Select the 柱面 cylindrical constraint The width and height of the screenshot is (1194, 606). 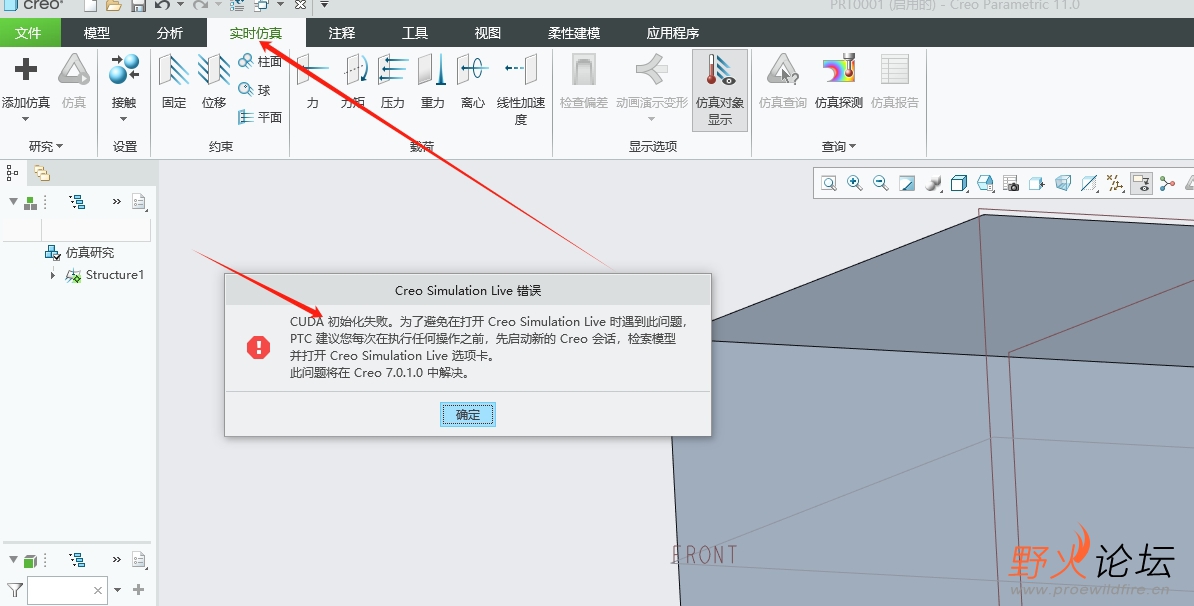click(260, 62)
